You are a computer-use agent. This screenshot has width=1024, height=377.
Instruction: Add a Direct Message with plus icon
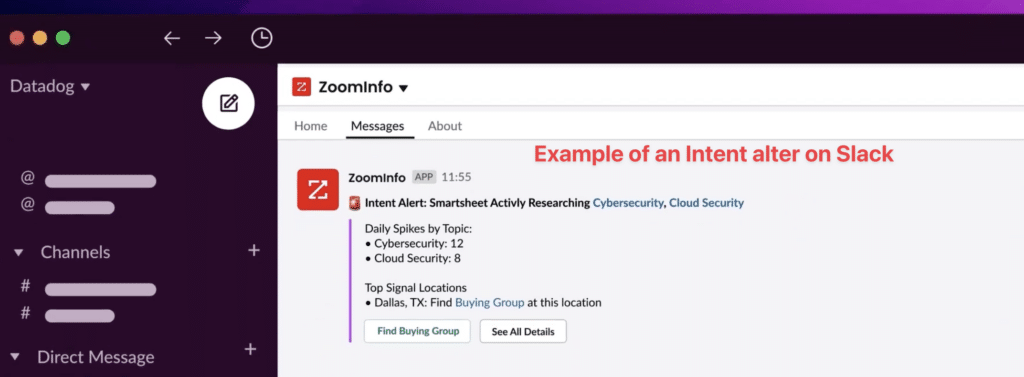coord(250,350)
